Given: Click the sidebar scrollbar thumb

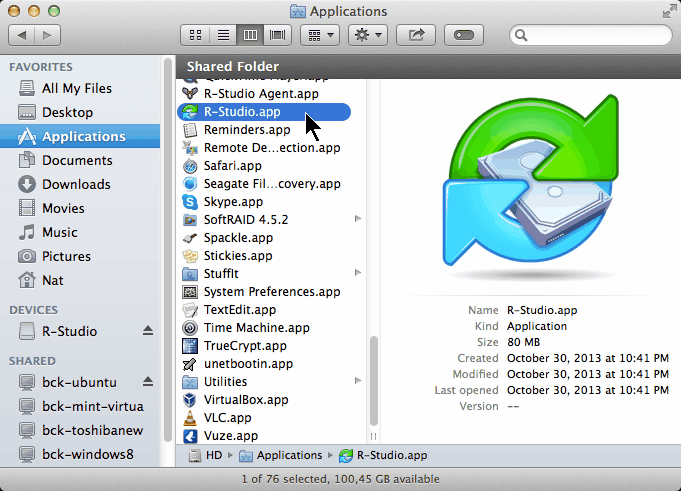Looking at the screenshot, I should 168,250.
